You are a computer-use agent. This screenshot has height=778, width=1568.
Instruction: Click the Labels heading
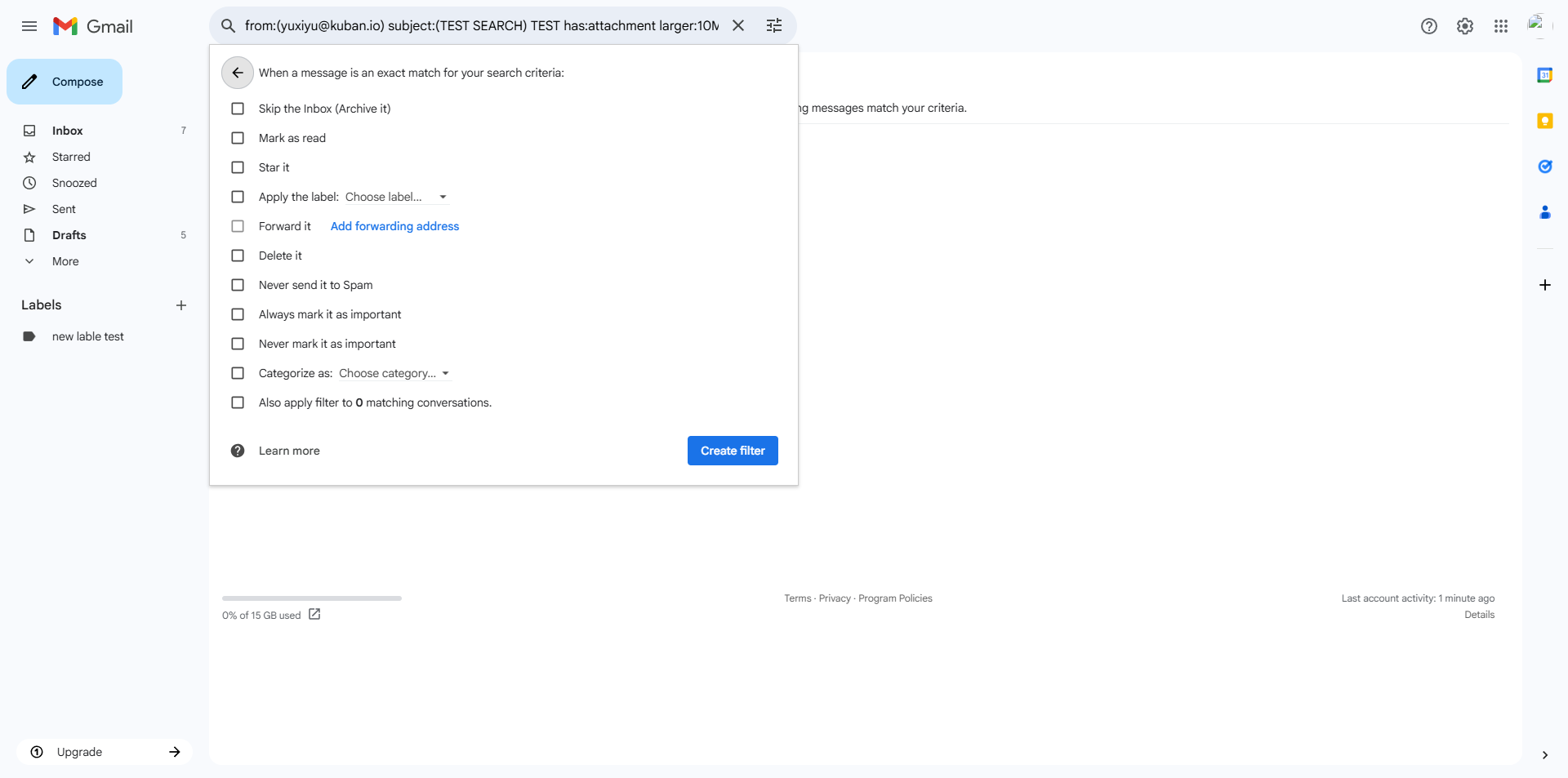(42, 305)
